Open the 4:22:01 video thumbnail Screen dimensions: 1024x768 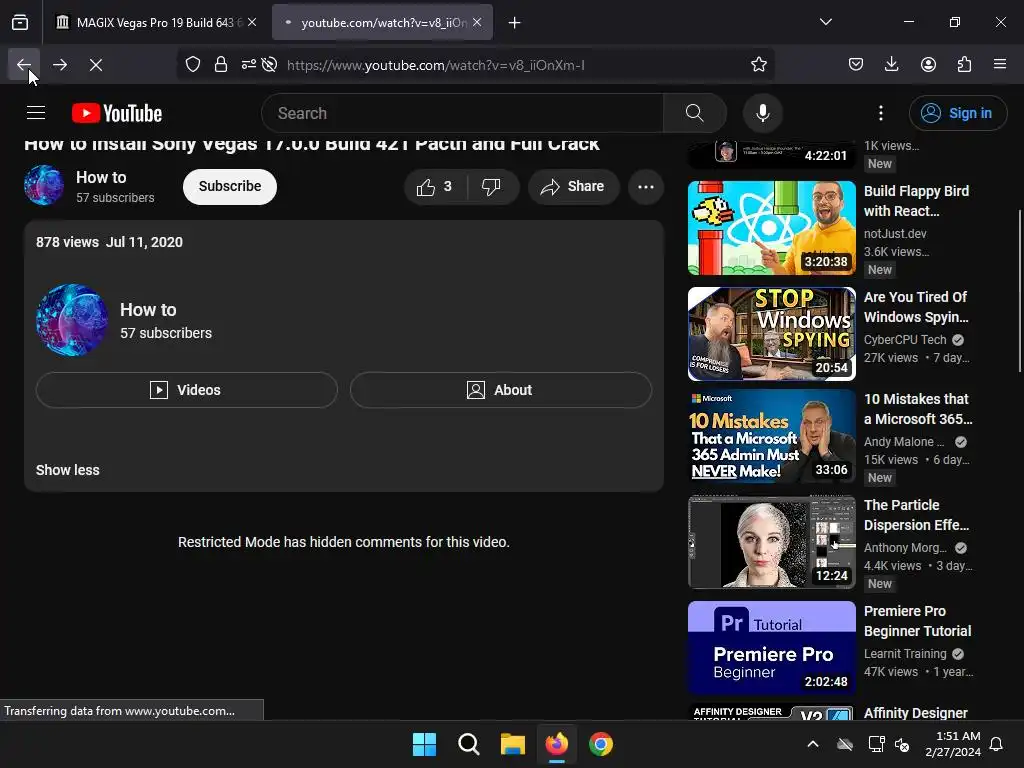pyautogui.click(x=771, y=154)
